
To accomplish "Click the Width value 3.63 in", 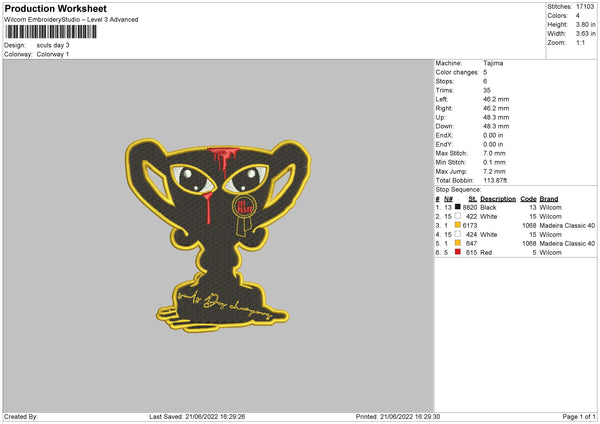I will click(585, 34).
